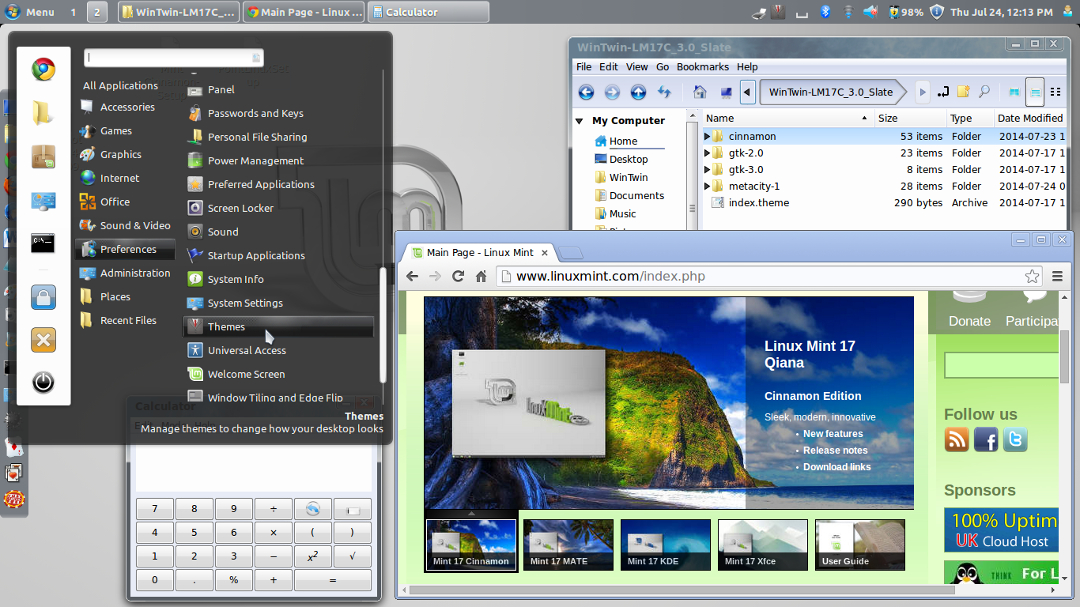Open Calculator from the panel window list
1080x607 pixels.
pos(428,12)
